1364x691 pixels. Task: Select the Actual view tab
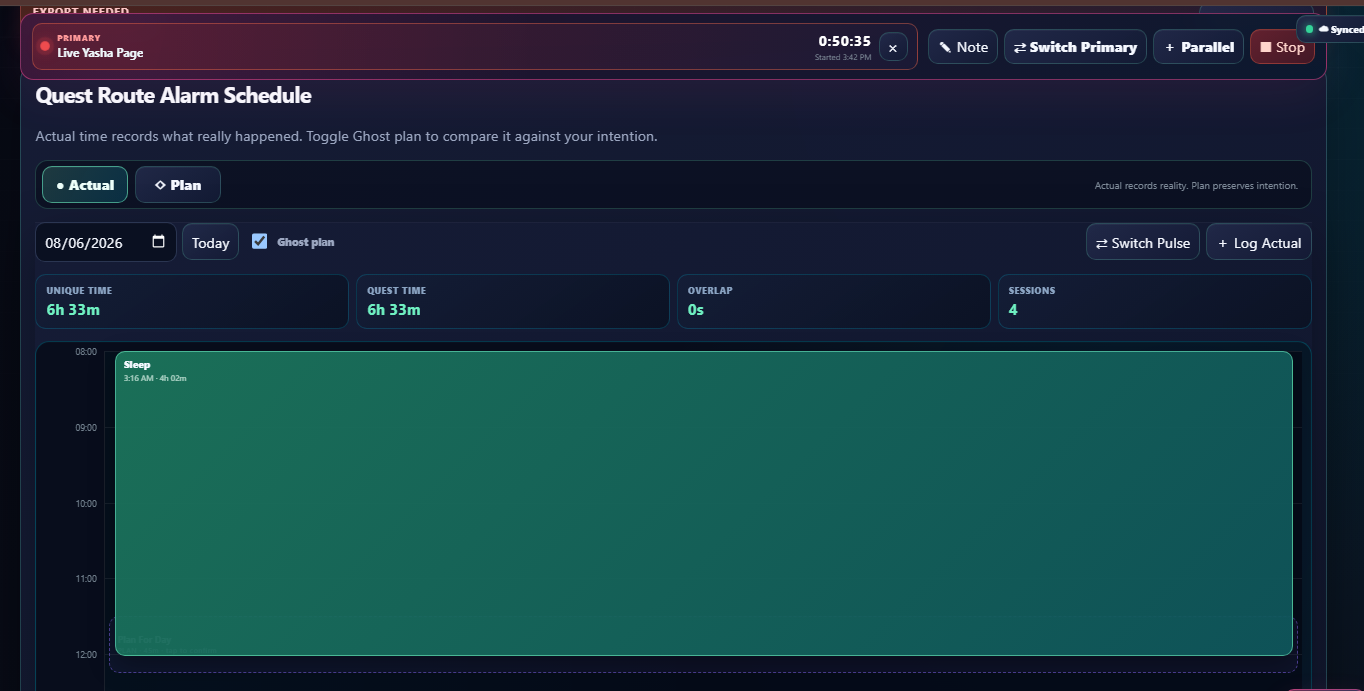[85, 185]
